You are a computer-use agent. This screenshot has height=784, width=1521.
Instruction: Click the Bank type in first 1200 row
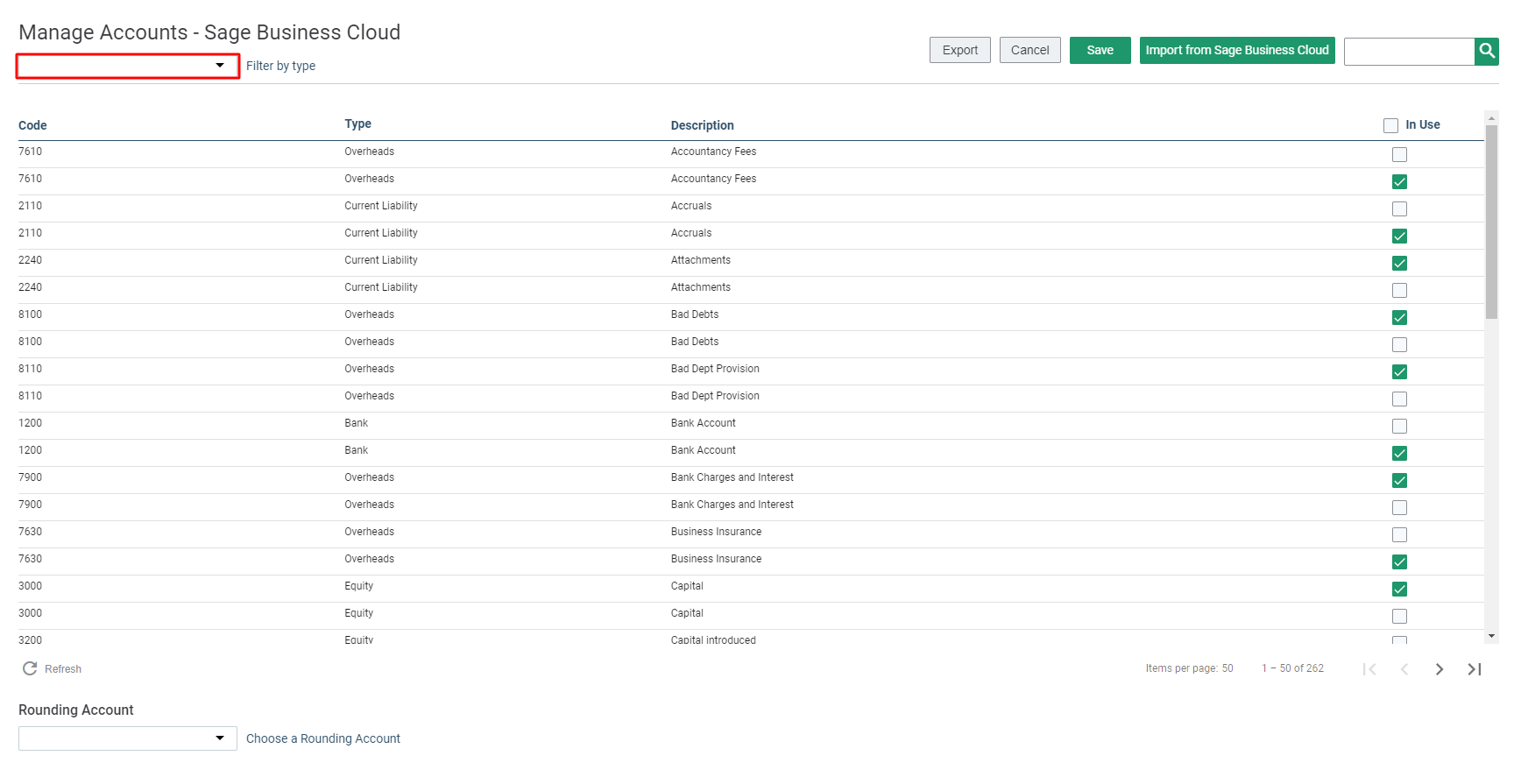point(356,423)
